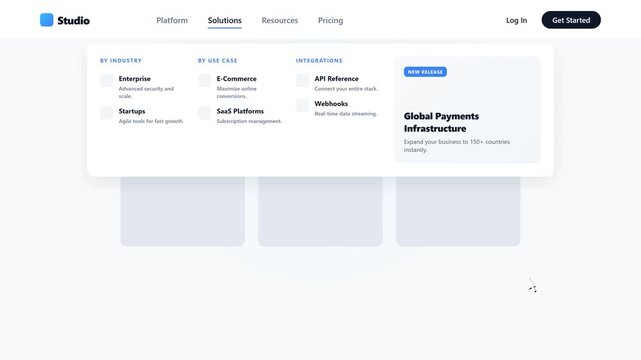Click the Log In link
Image resolution: width=641 pixels, height=360 pixels.
[516, 20]
